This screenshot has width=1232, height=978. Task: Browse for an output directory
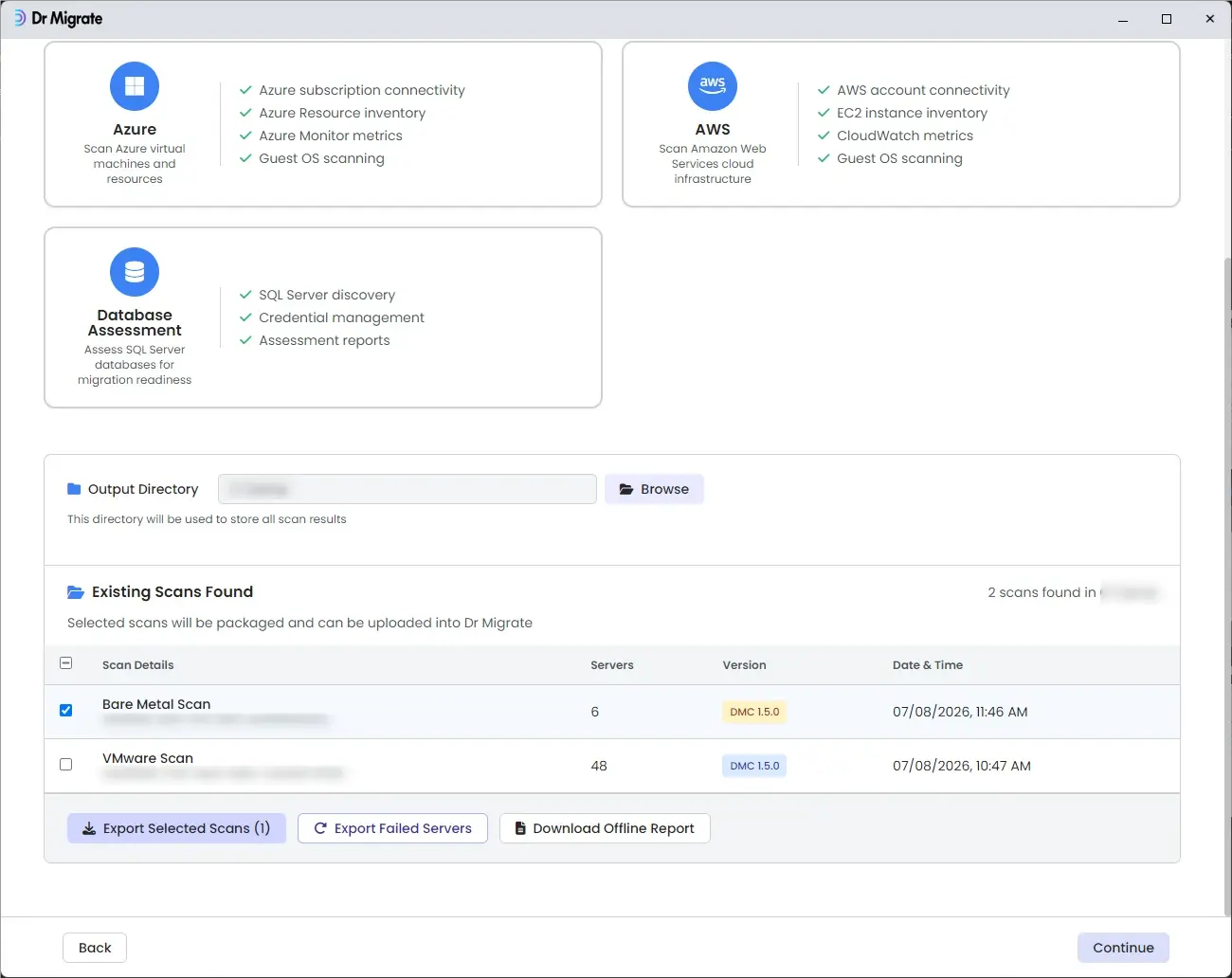[x=654, y=489]
